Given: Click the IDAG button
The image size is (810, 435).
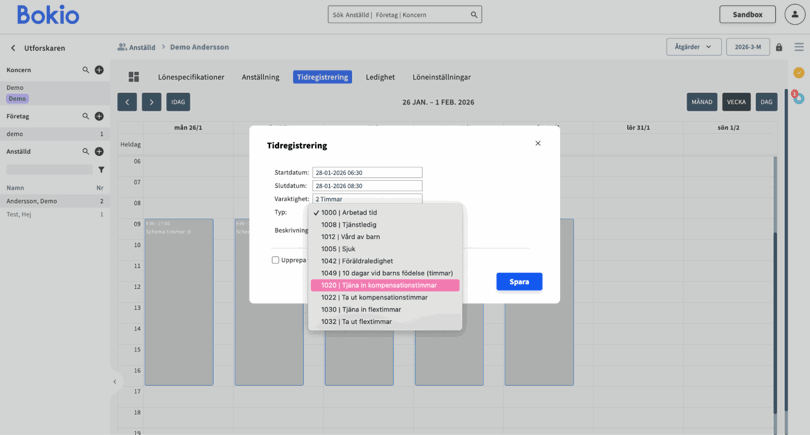Looking at the screenshot, I should click(x=177, y=102).
